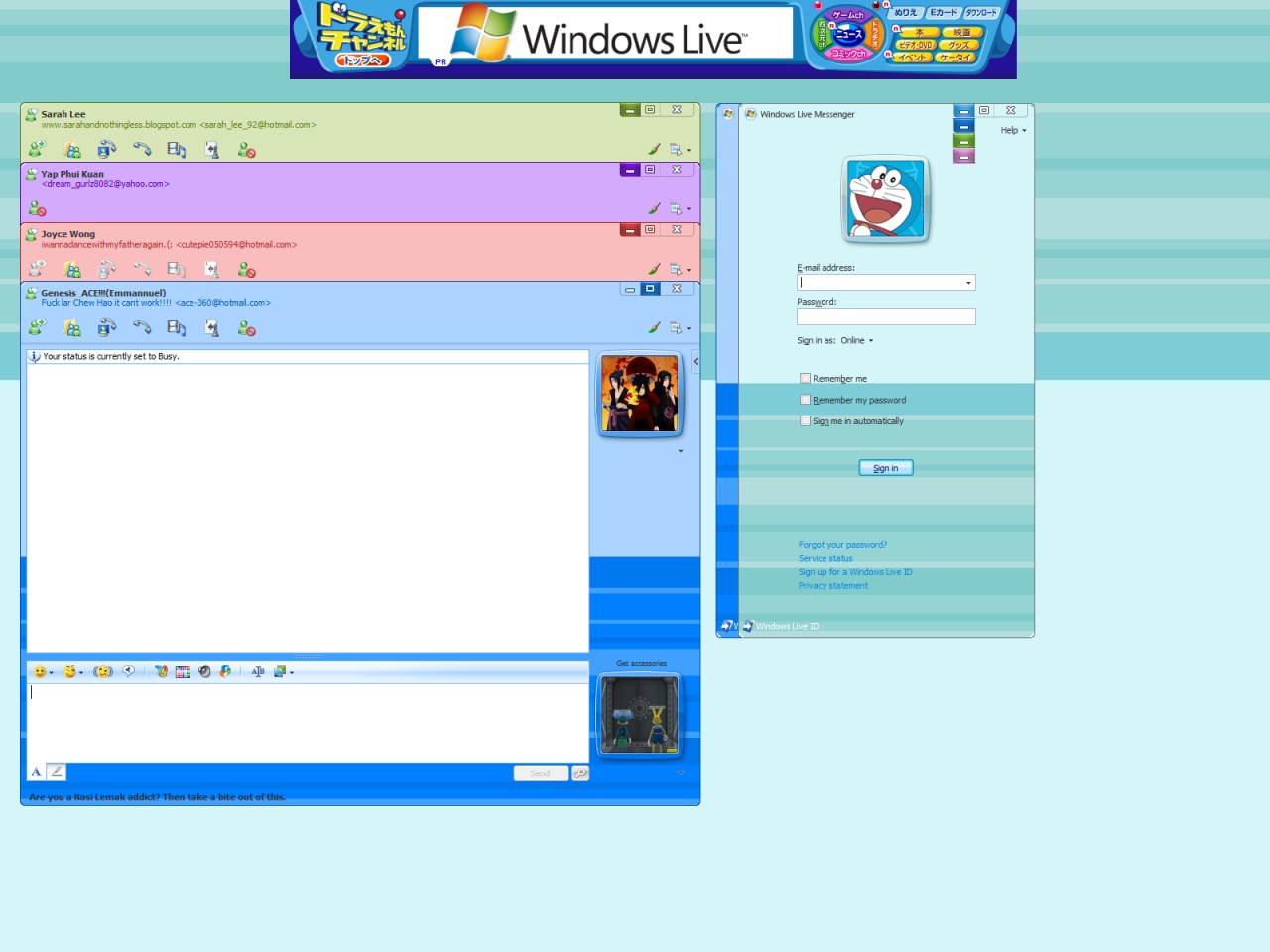Open color scheme brush in Yap Phui Kuan window
1270x952 pixels.
pyautogui.click(x=654, y=208)
